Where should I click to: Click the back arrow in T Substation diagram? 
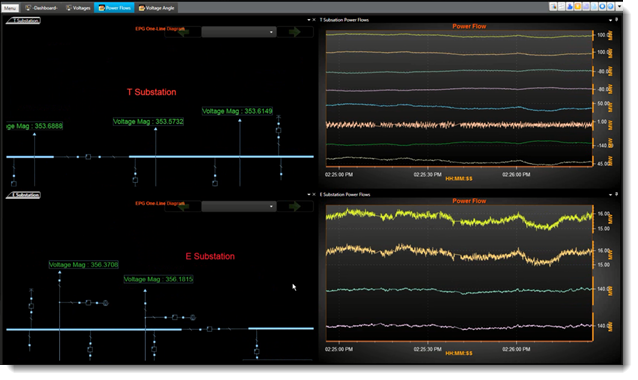pyautogui.click(x=183, y=32)
